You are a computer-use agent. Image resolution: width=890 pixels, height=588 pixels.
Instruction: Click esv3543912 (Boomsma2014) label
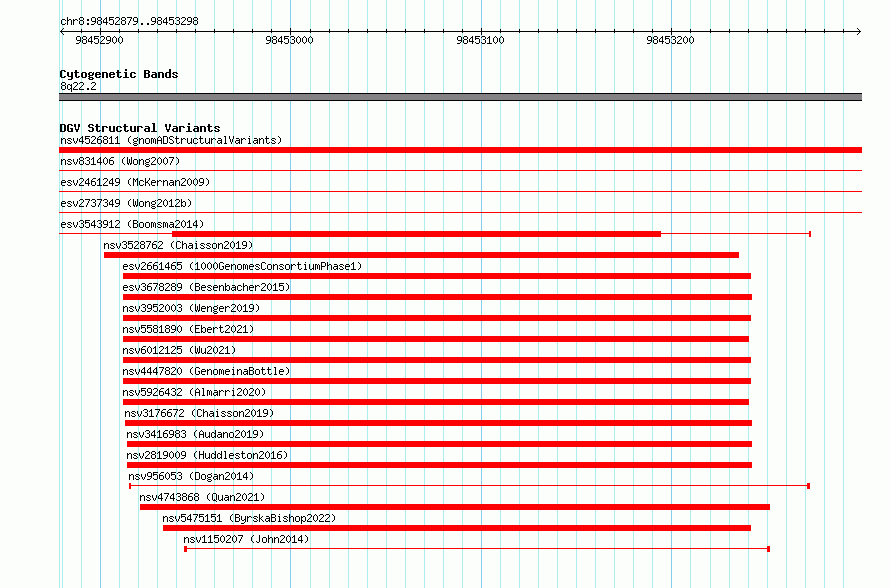(x=132, y=224)
